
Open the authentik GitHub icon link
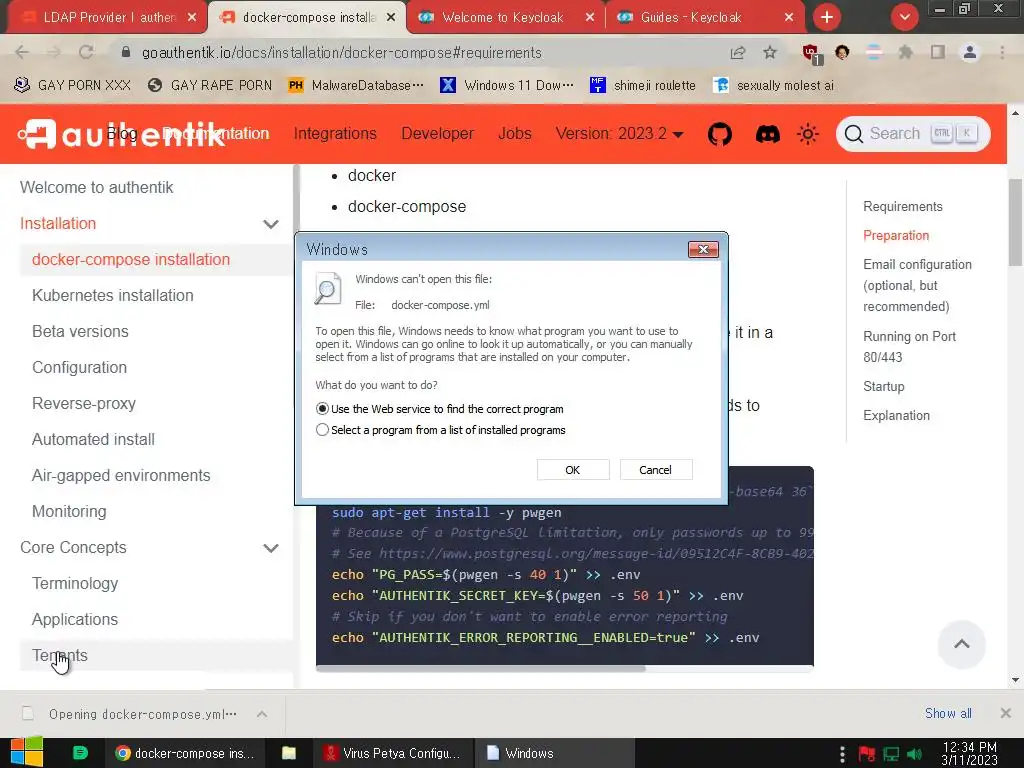(720, 134)
